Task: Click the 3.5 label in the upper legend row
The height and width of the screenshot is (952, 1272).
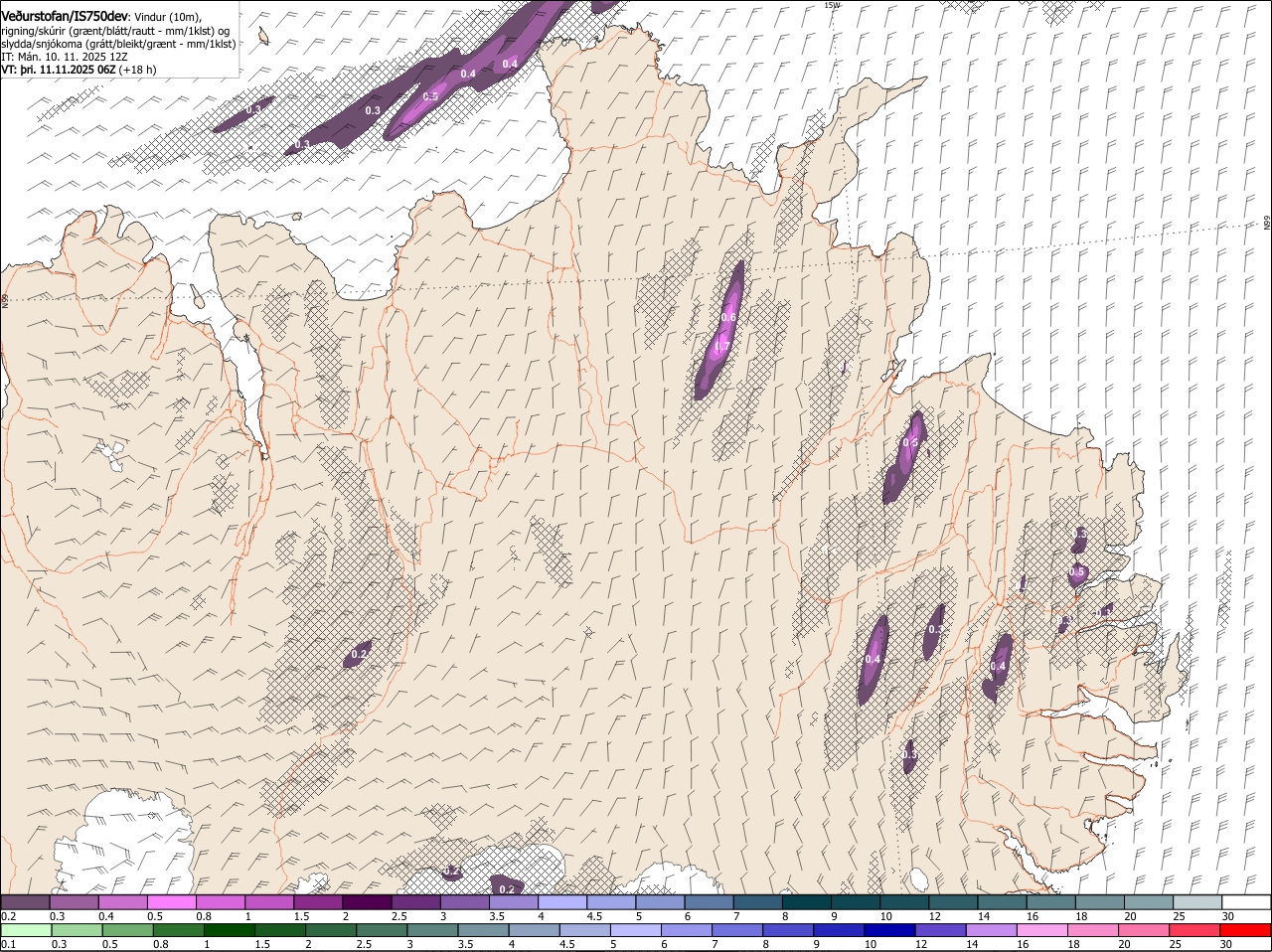Action: [497, 916]
